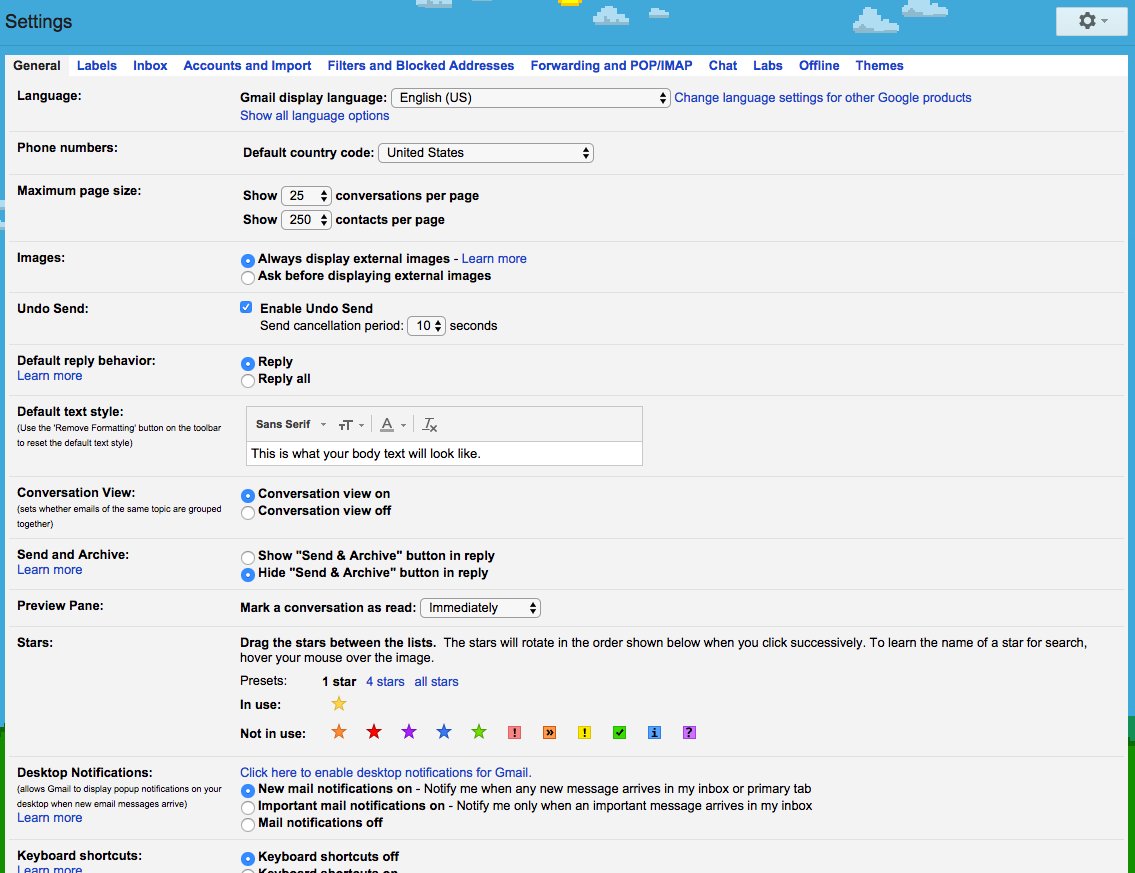Turn Conversation view off
Image resolution: width=1135 pixels, height=873 pixels.
(x=248, y=513)
